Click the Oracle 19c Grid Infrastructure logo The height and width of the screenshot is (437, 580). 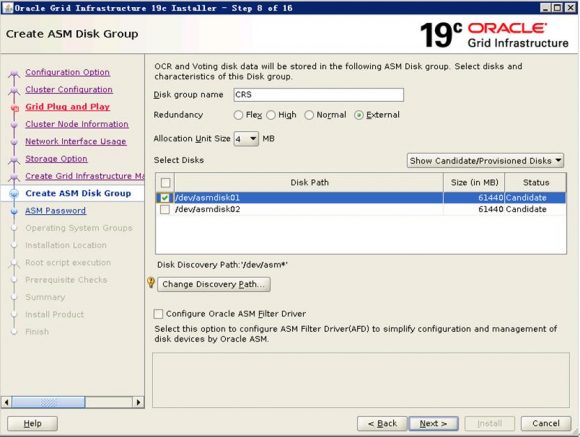click(494, 35)
